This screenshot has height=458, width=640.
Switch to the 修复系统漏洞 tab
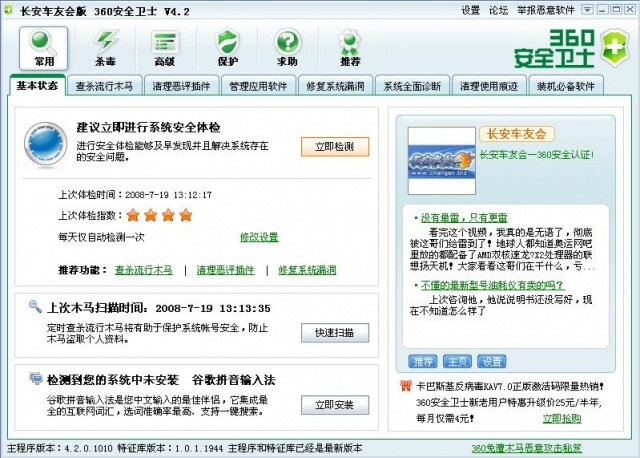point(335,86)
